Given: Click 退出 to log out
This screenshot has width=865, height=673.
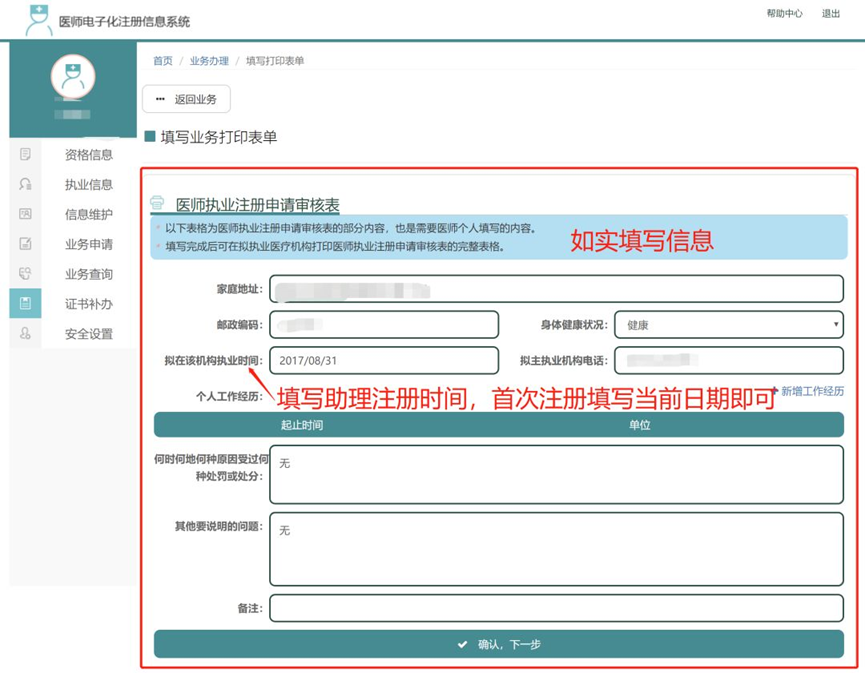Looking at the screenshot, I should (x=831, y=14).
